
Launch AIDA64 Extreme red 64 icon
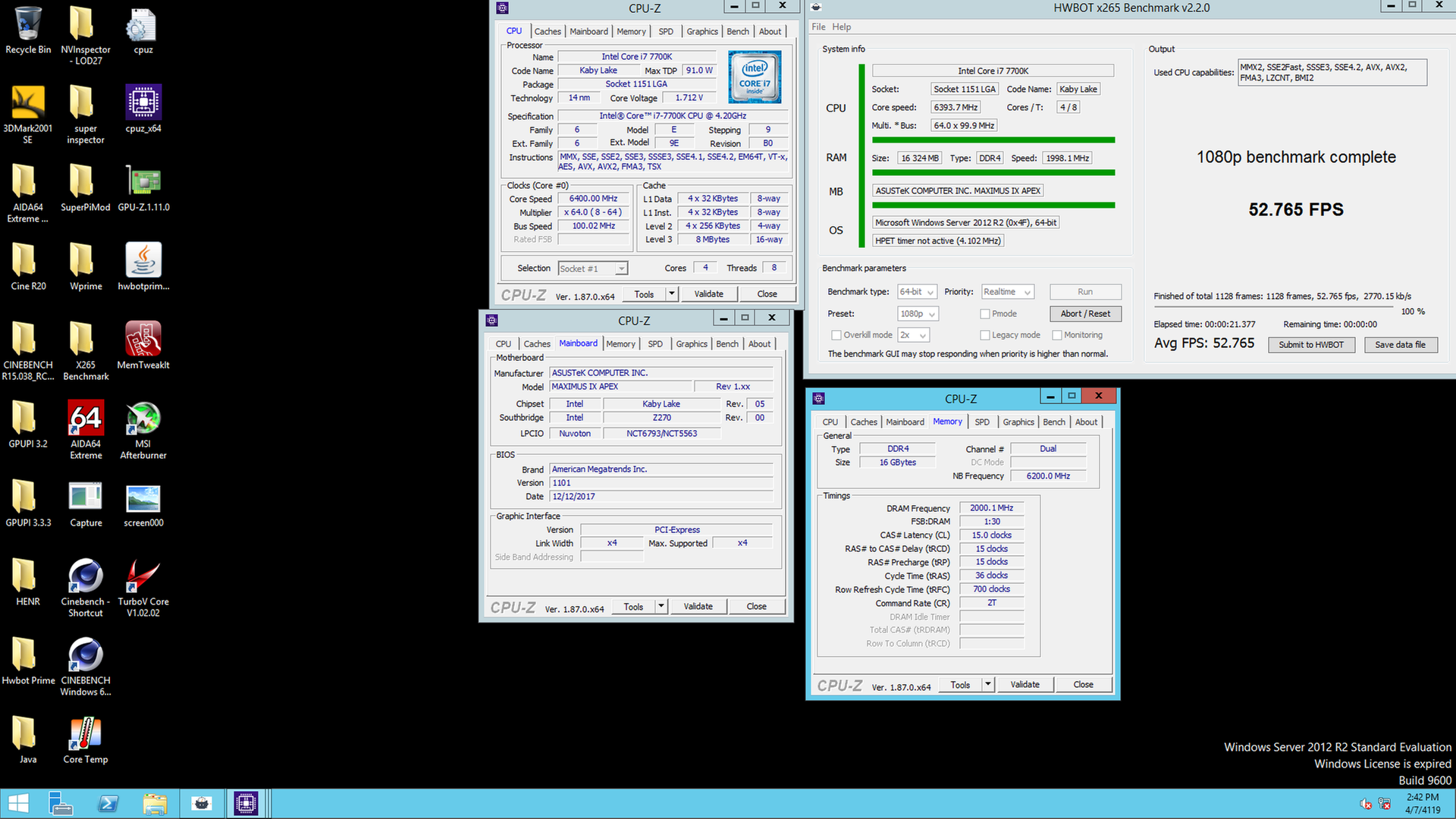[x=86, y=429]
